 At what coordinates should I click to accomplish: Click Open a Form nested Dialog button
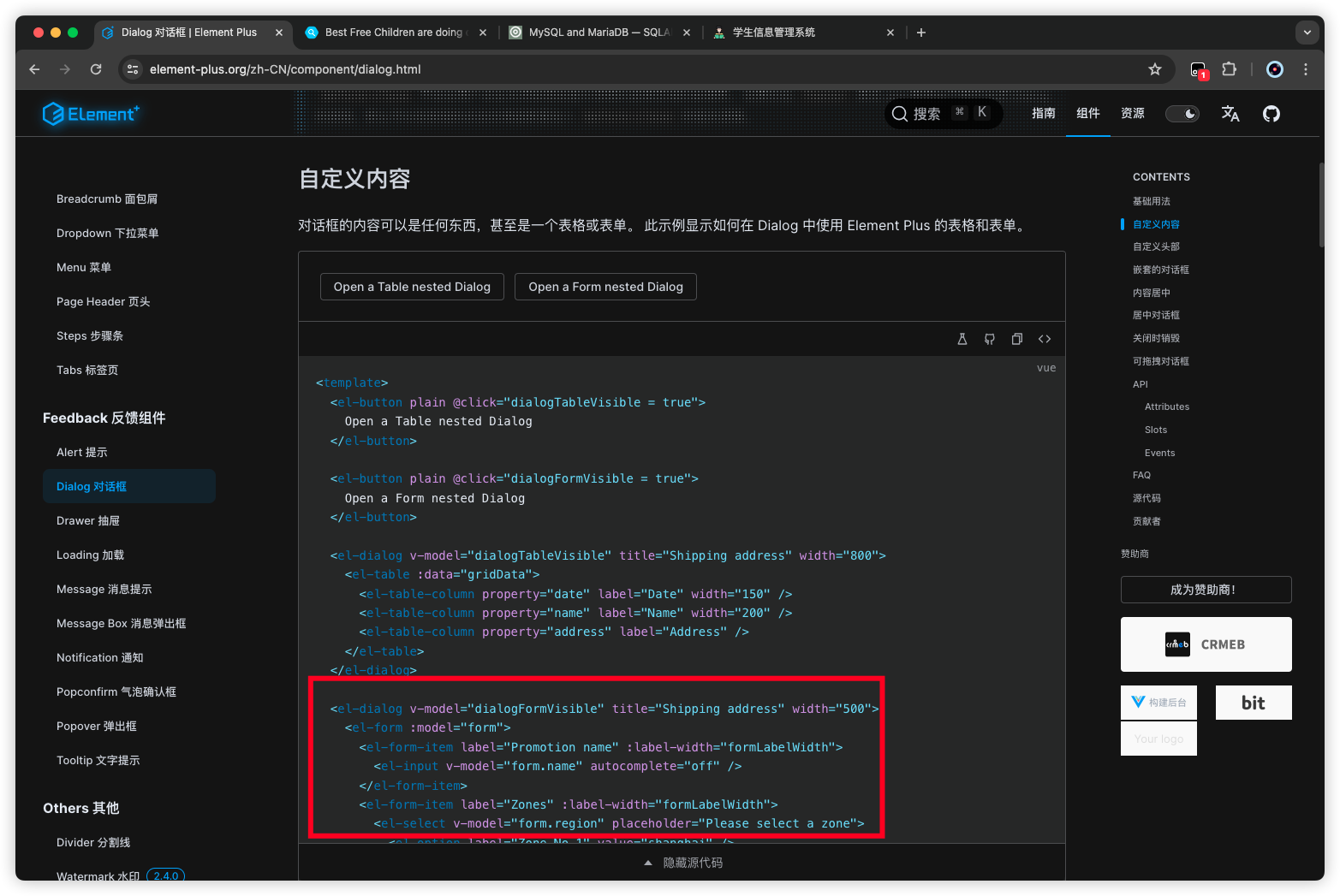coord(605,287)
